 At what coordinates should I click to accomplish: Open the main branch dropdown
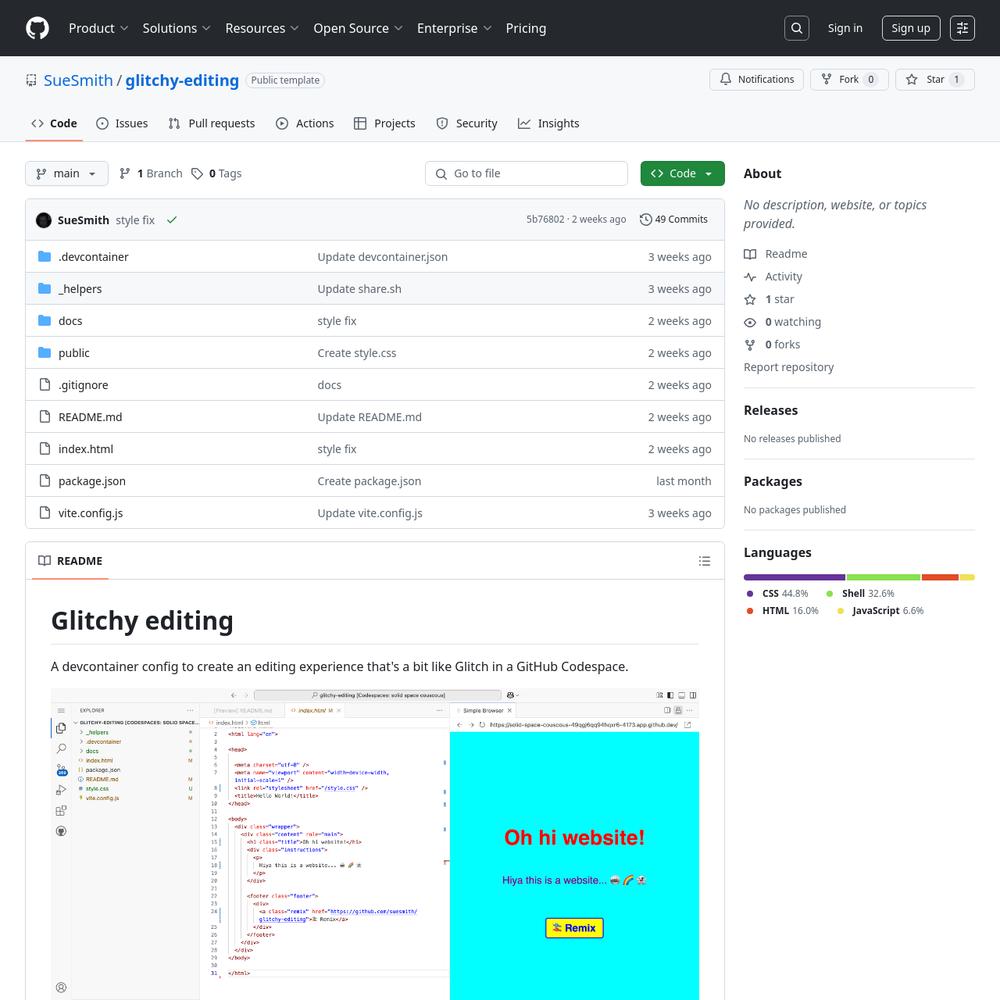pyautogui.click(x=66, y=173)
